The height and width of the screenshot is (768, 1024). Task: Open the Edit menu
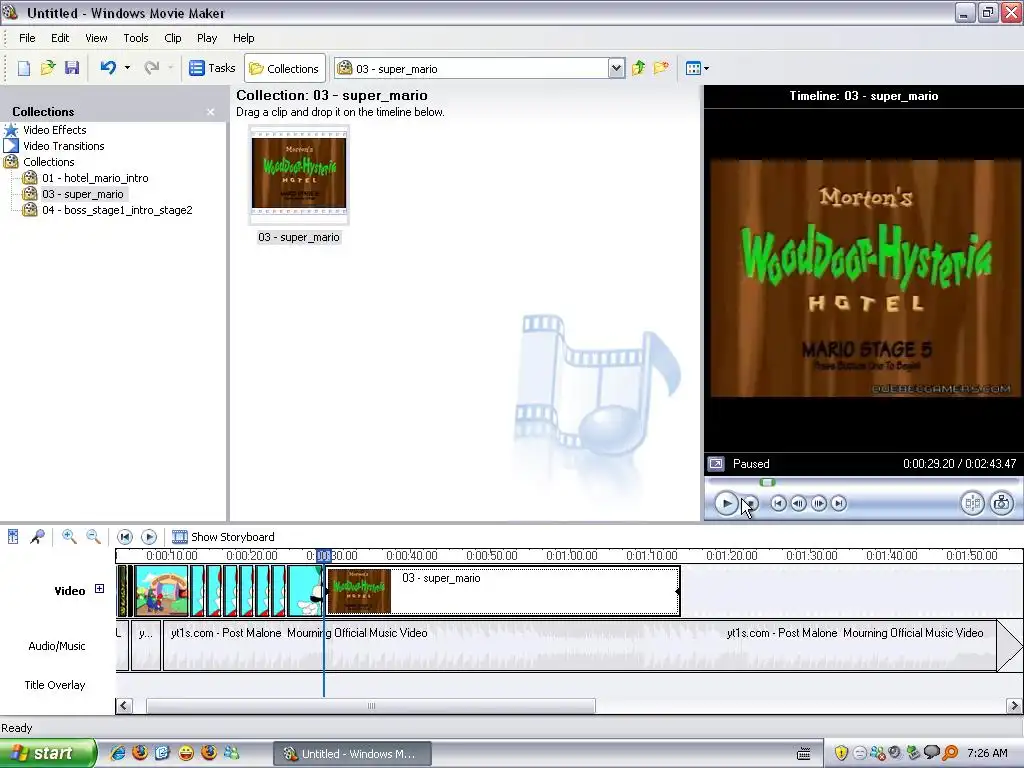click(x=60, y=38)
